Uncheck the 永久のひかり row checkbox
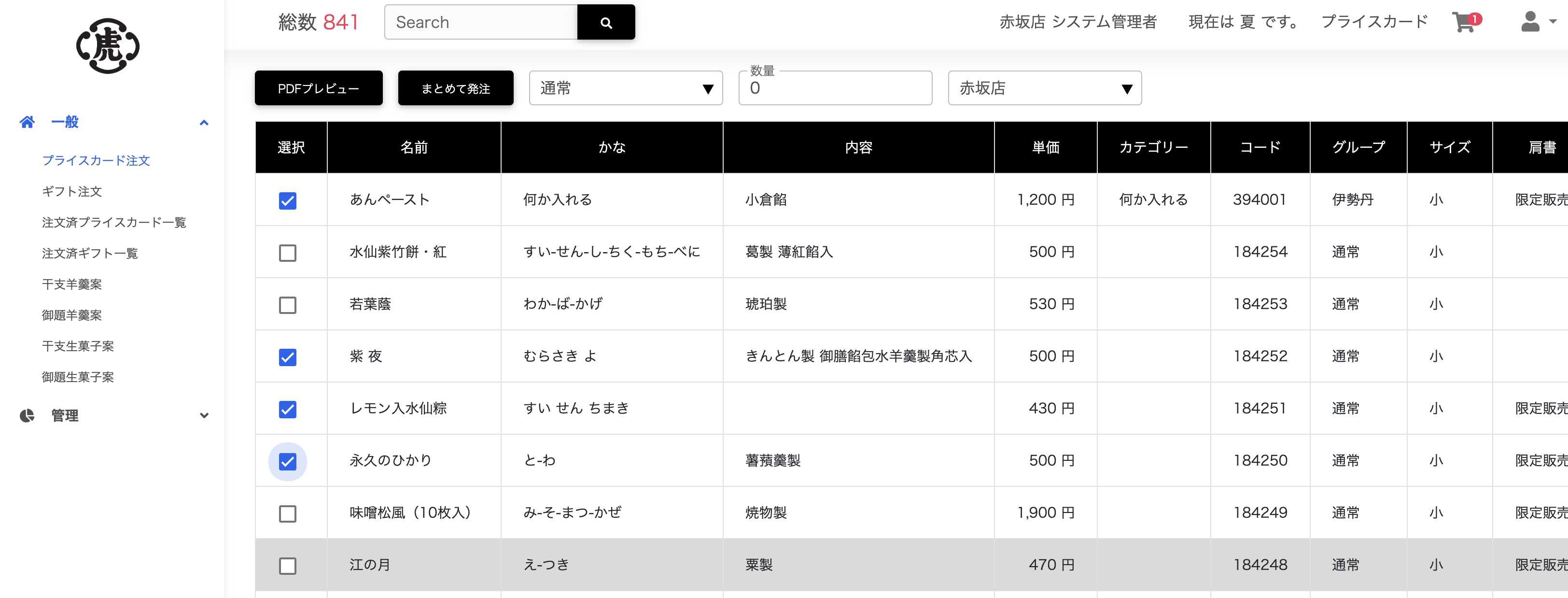 287,461
